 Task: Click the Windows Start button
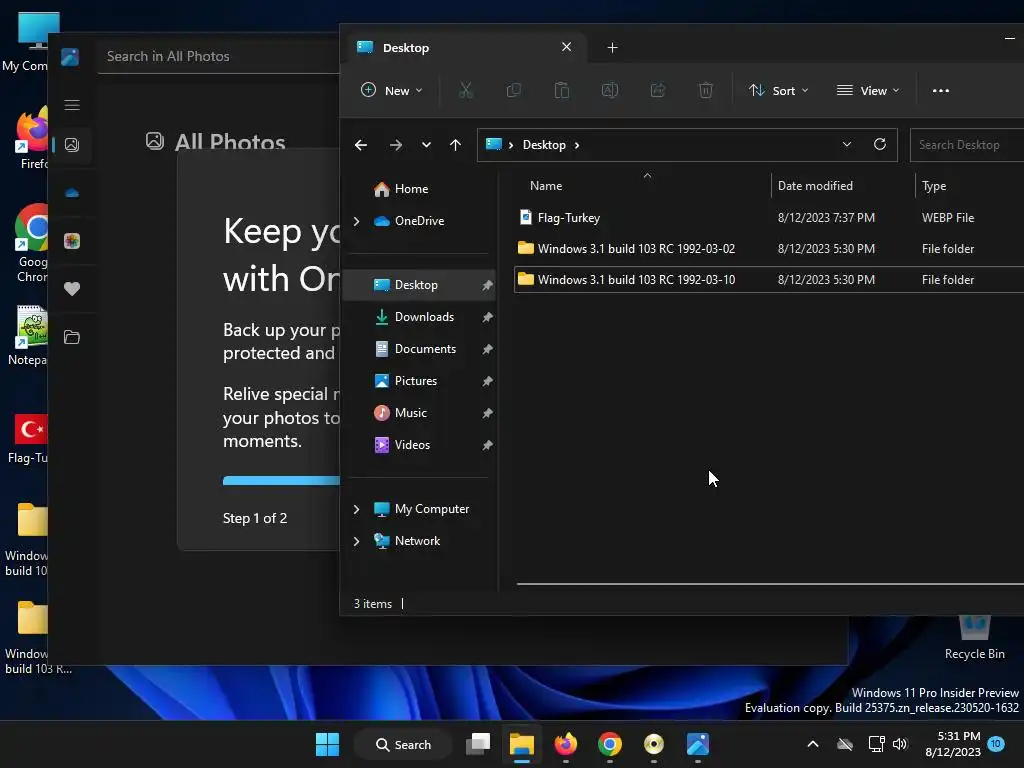(x=327, y=744)
